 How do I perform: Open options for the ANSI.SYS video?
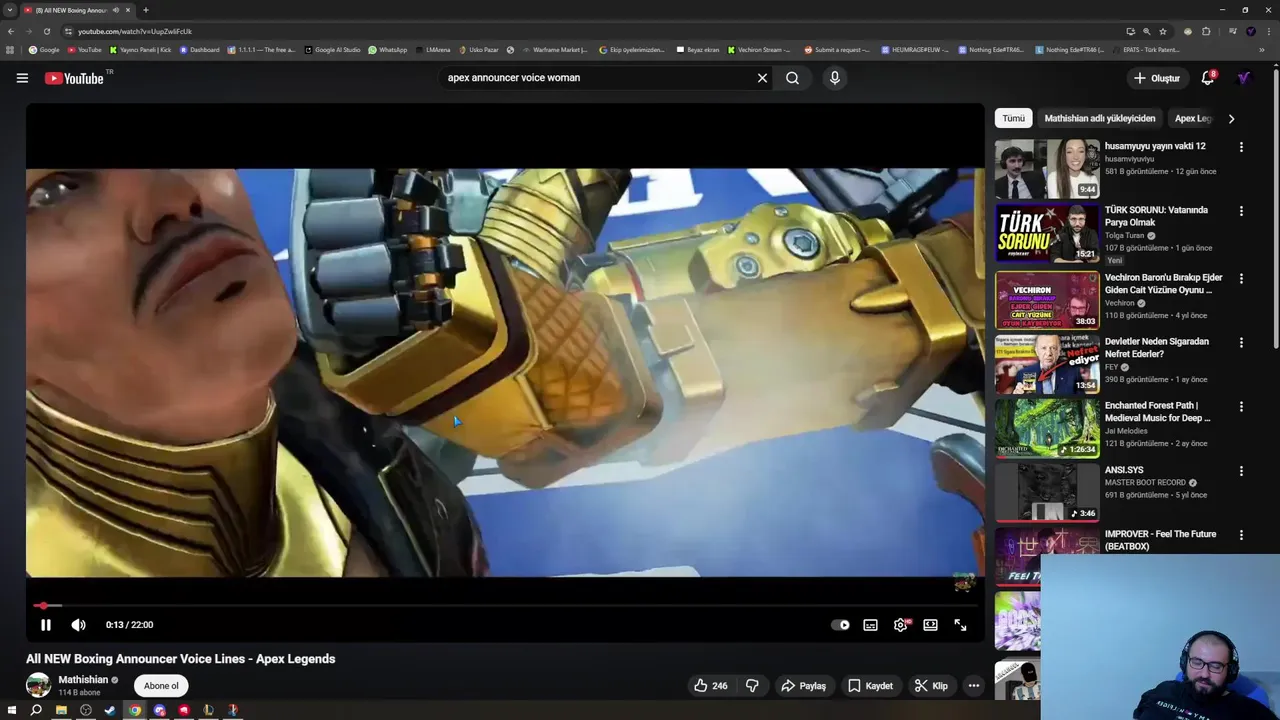coord(1241,471)
